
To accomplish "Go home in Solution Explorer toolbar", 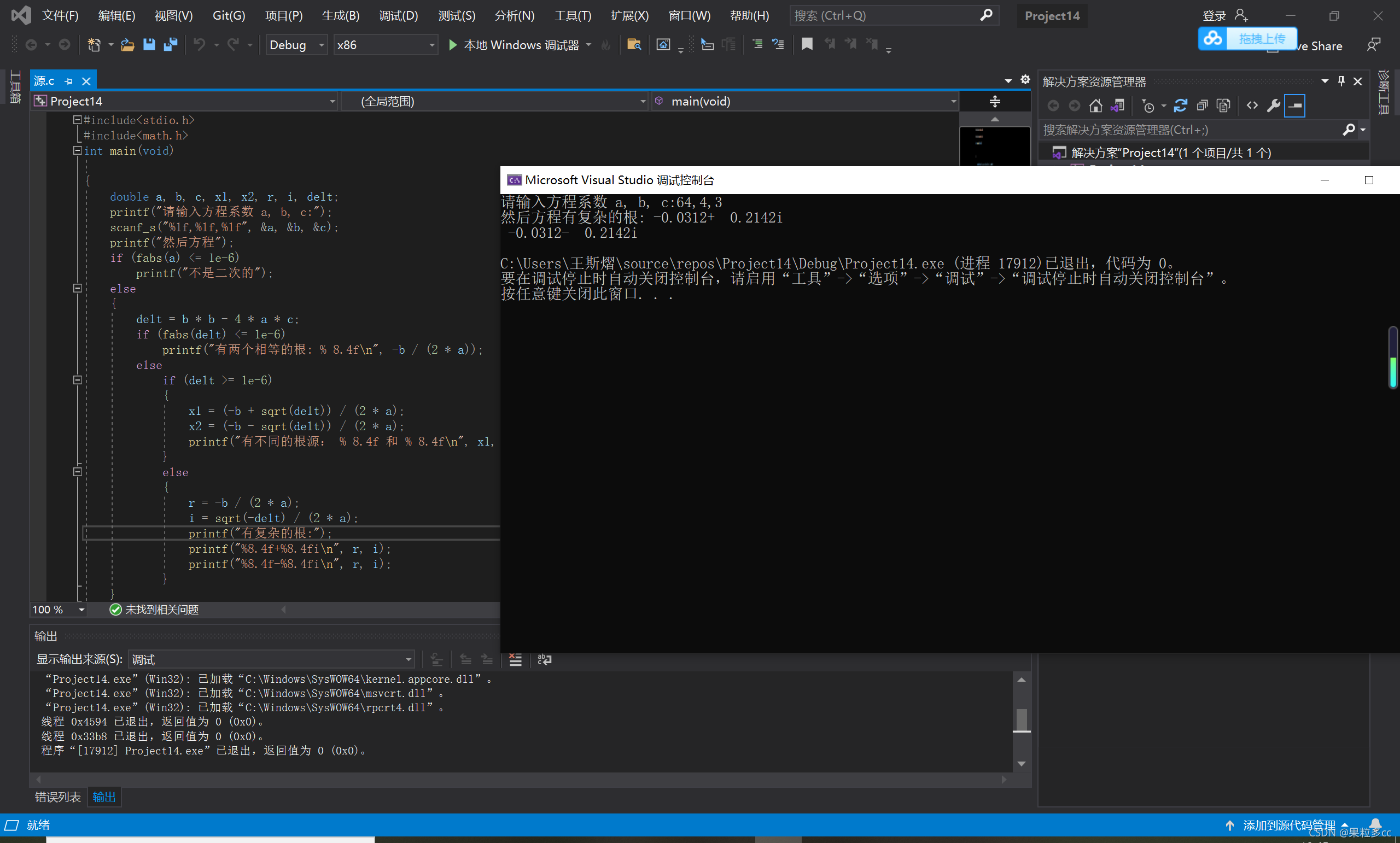I will (1096, 106).
